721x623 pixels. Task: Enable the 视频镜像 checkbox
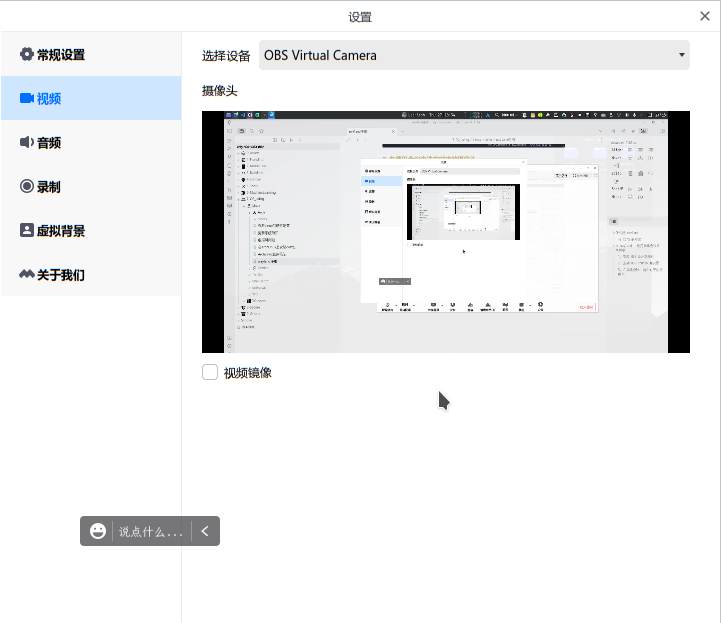tap(210, 373)
